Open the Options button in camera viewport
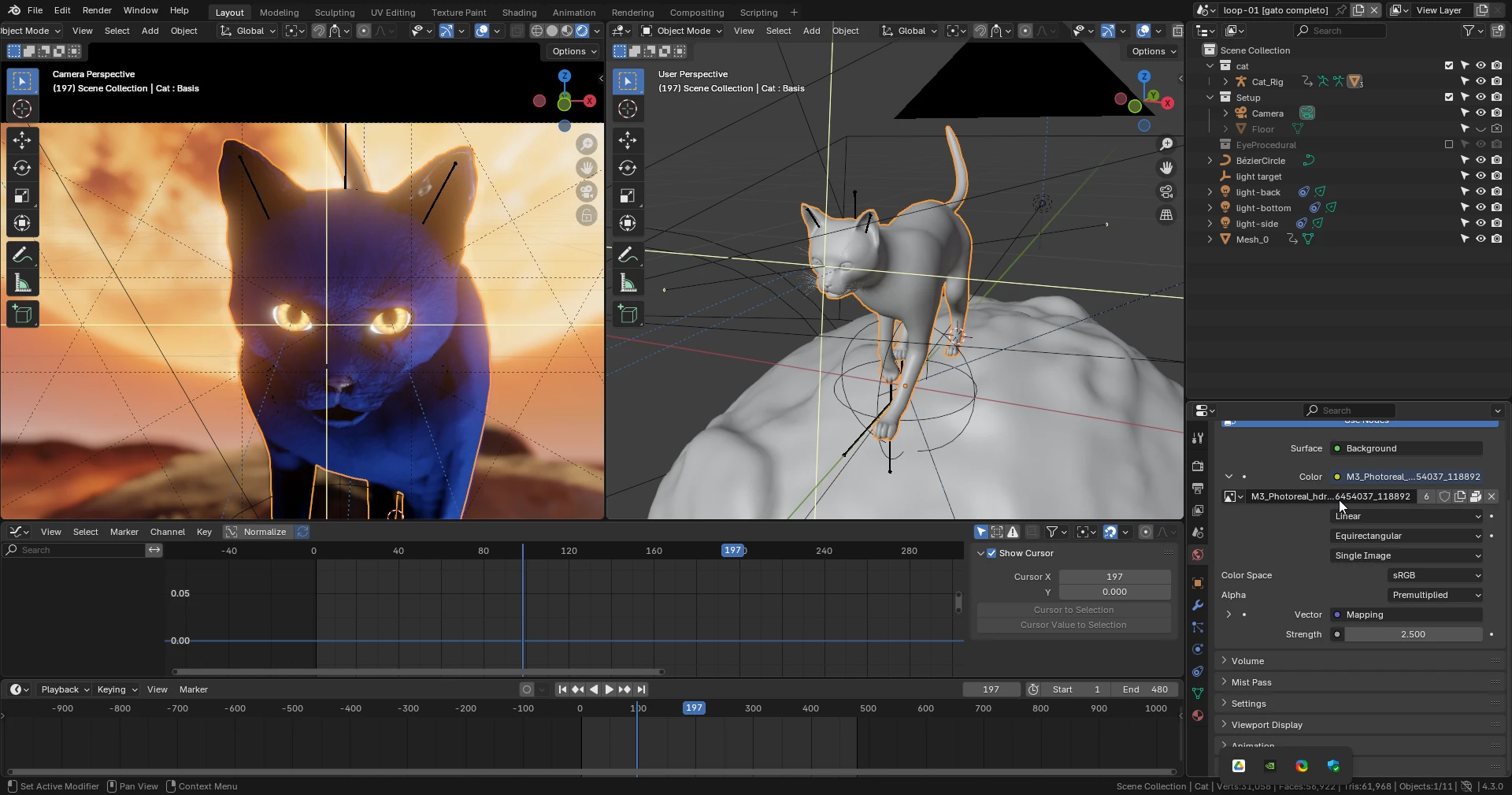The width and height of the screenshot is (1512, 795). [574, 51]
